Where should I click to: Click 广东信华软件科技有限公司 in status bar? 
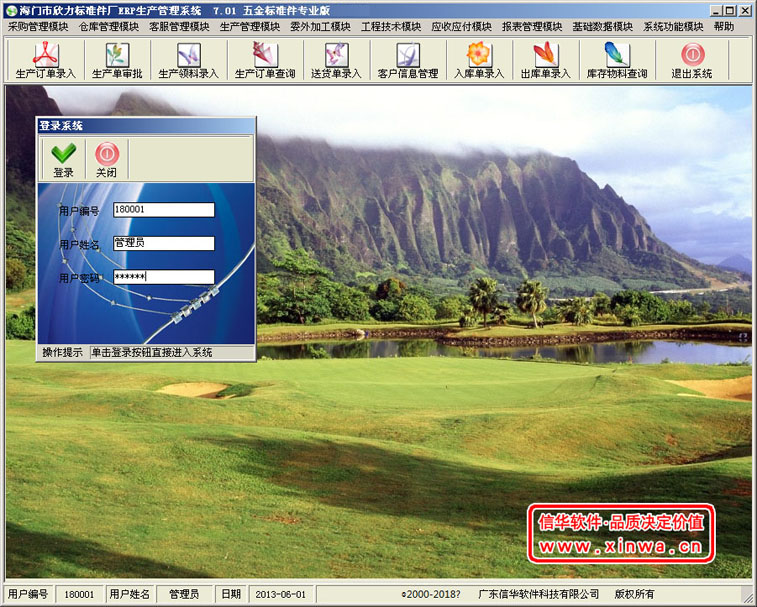click(538, 594)
